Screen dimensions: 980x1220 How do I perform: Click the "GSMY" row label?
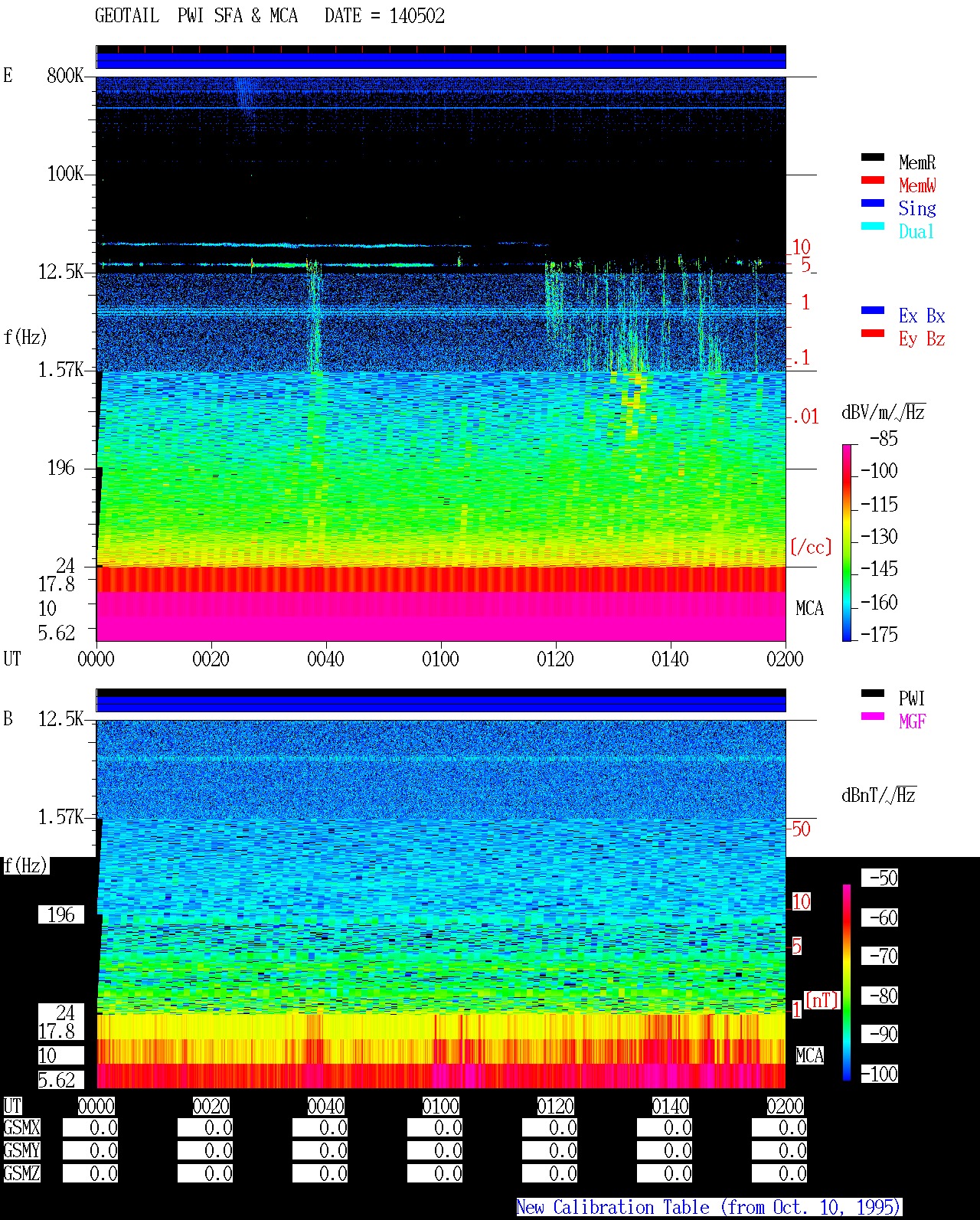[21, 1150]
